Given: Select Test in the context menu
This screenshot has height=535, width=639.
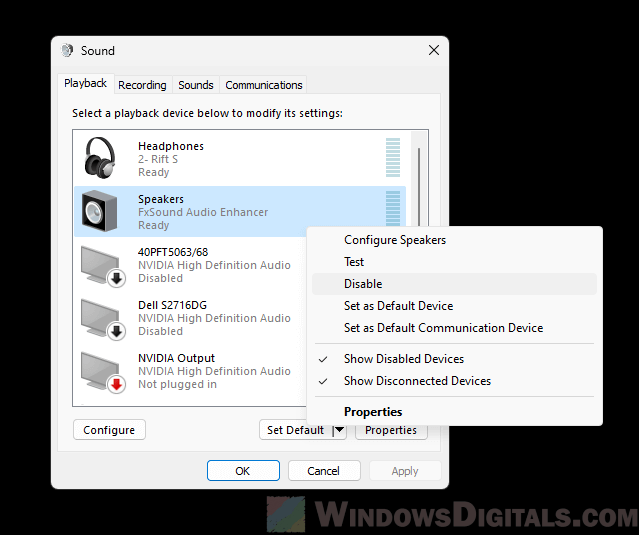Looking at the screenshot, I should point(454,262).
